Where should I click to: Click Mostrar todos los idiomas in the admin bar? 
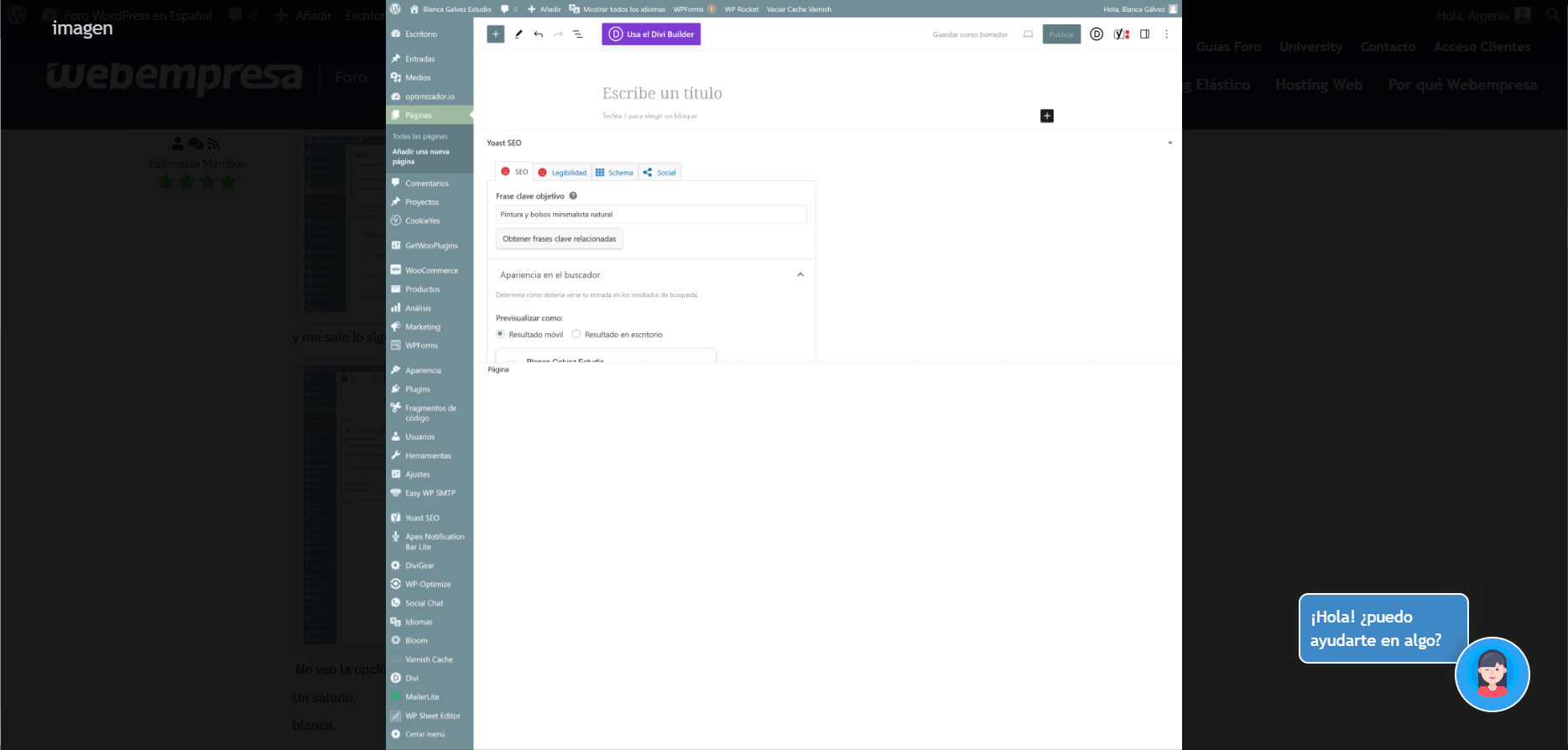coord(617,9)
